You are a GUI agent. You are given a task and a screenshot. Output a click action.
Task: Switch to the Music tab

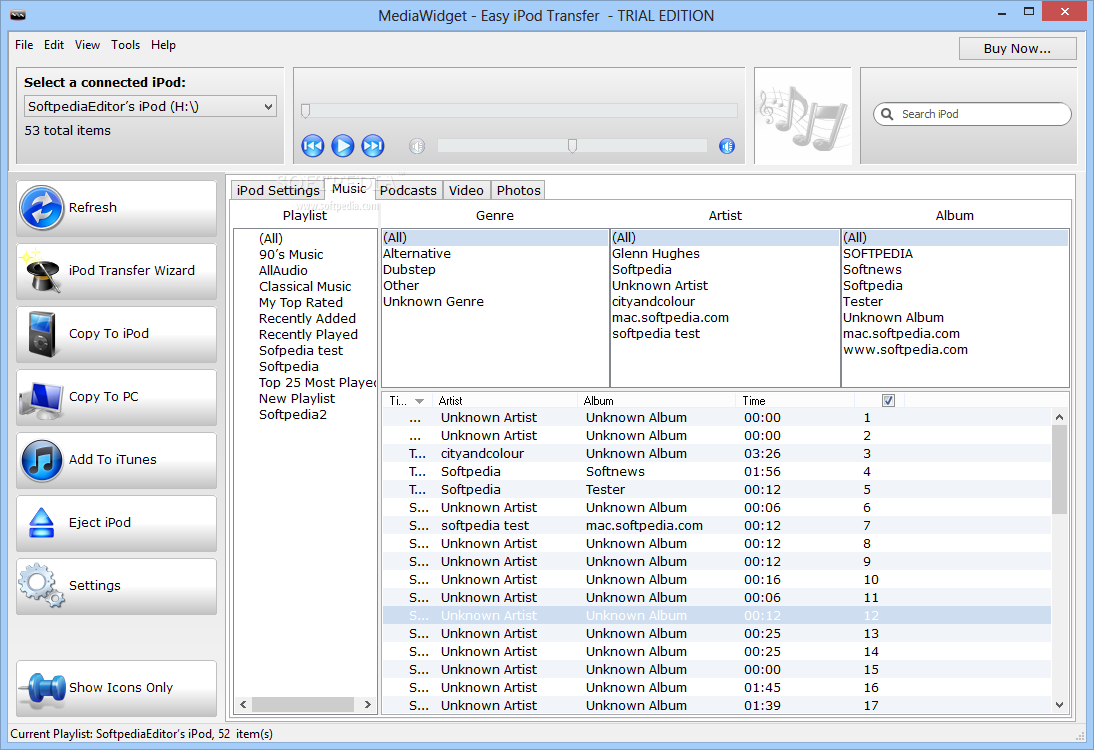(x=349, y=188)
